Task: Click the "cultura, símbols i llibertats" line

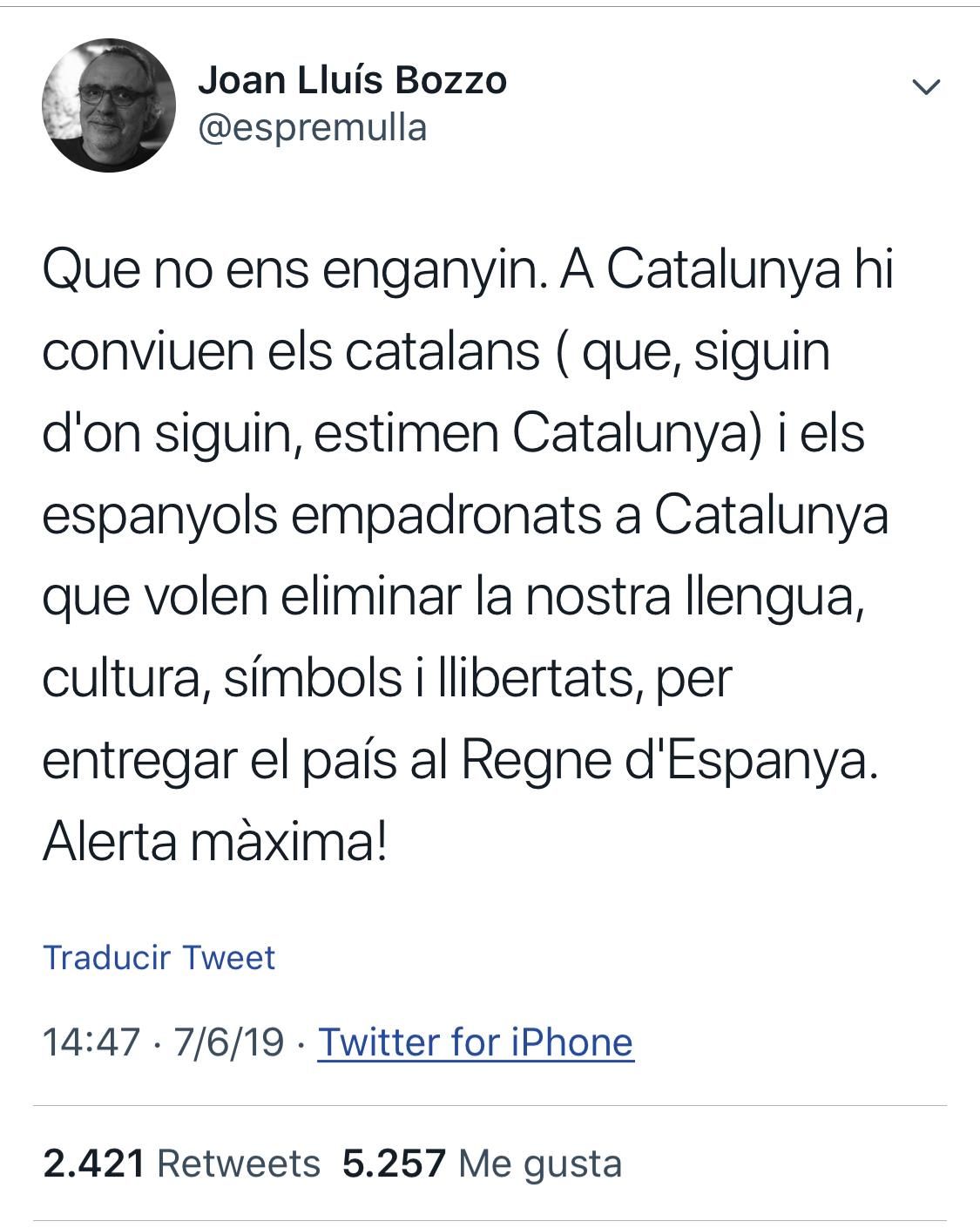Action: pos(387,679)
